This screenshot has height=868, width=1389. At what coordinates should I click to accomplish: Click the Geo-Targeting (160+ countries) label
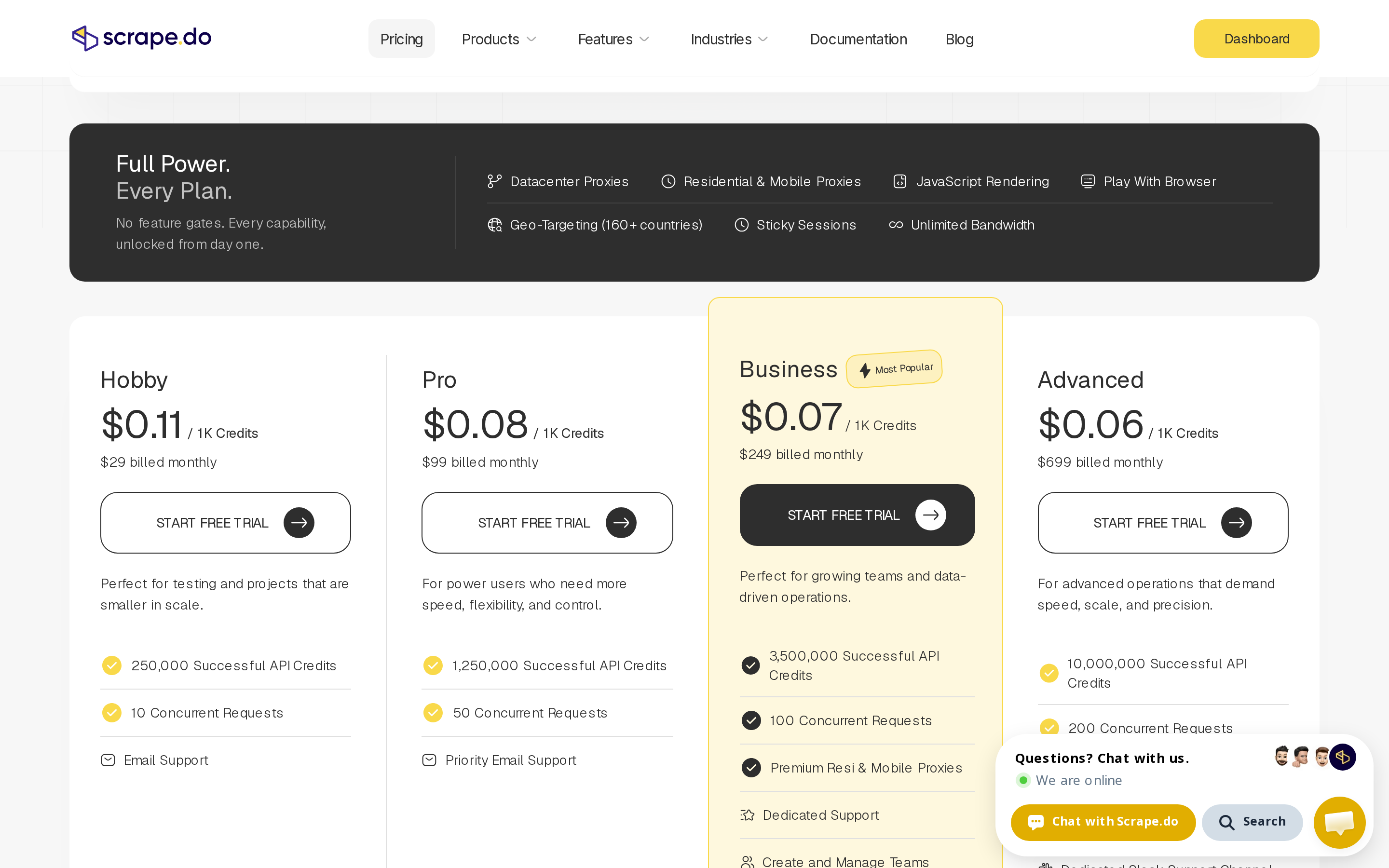coord(606,225)
